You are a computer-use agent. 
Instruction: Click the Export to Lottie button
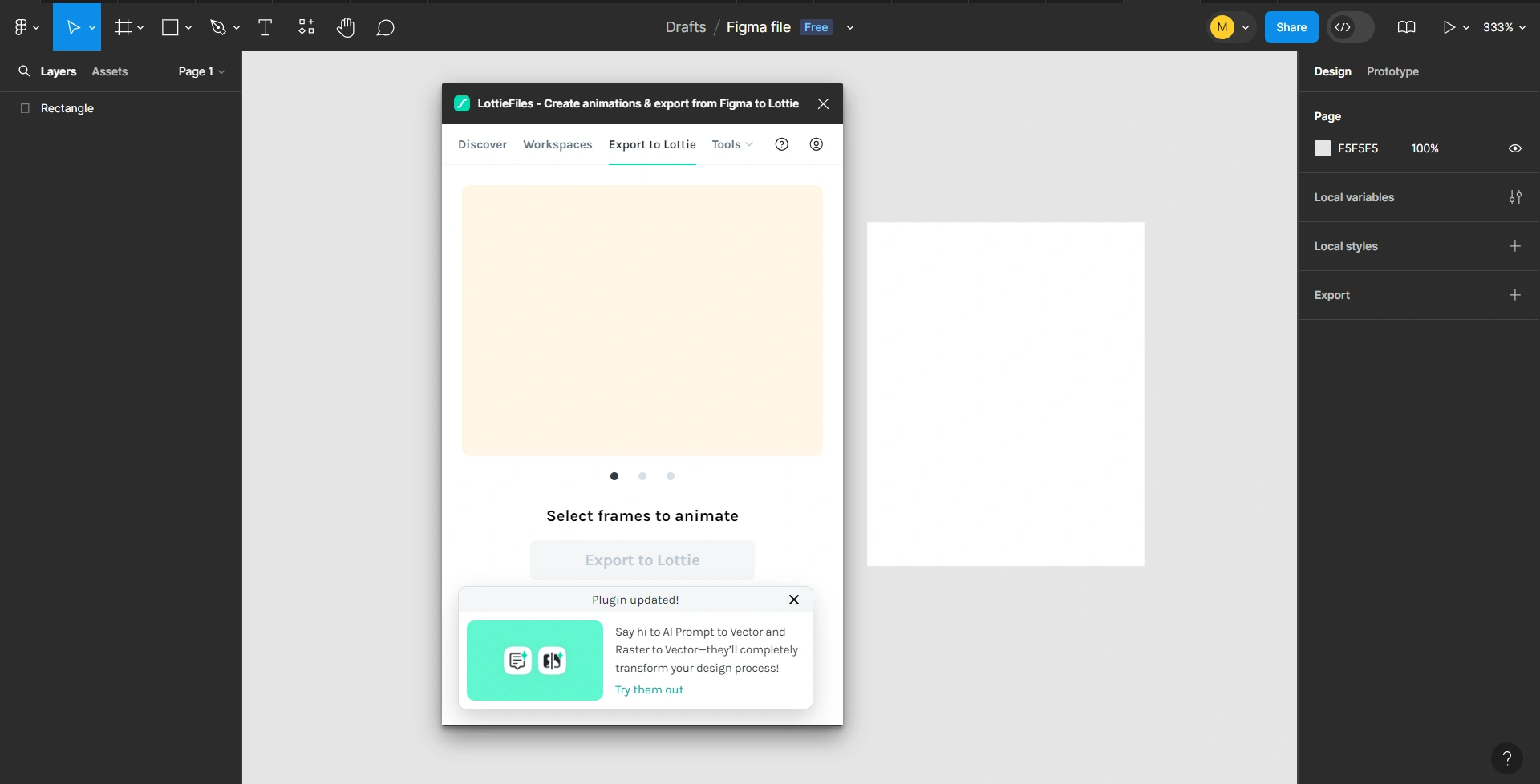tap(642, 560)
